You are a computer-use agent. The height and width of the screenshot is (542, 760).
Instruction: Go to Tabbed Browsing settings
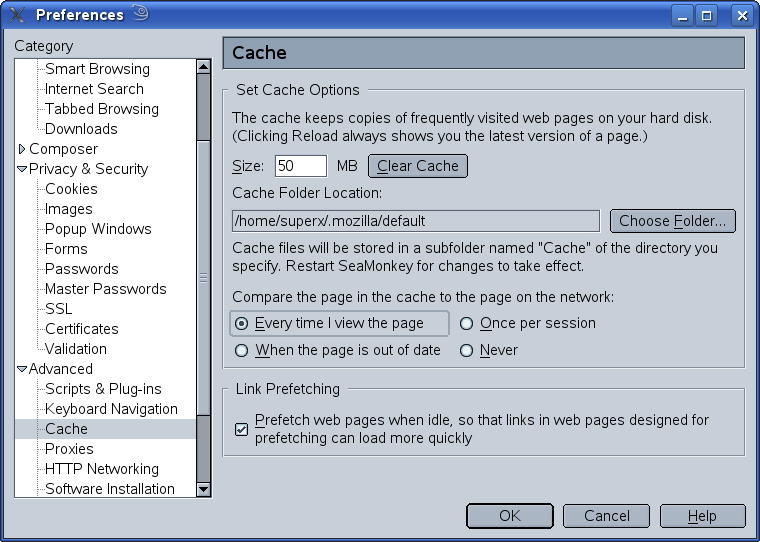[x=102, y=109]
